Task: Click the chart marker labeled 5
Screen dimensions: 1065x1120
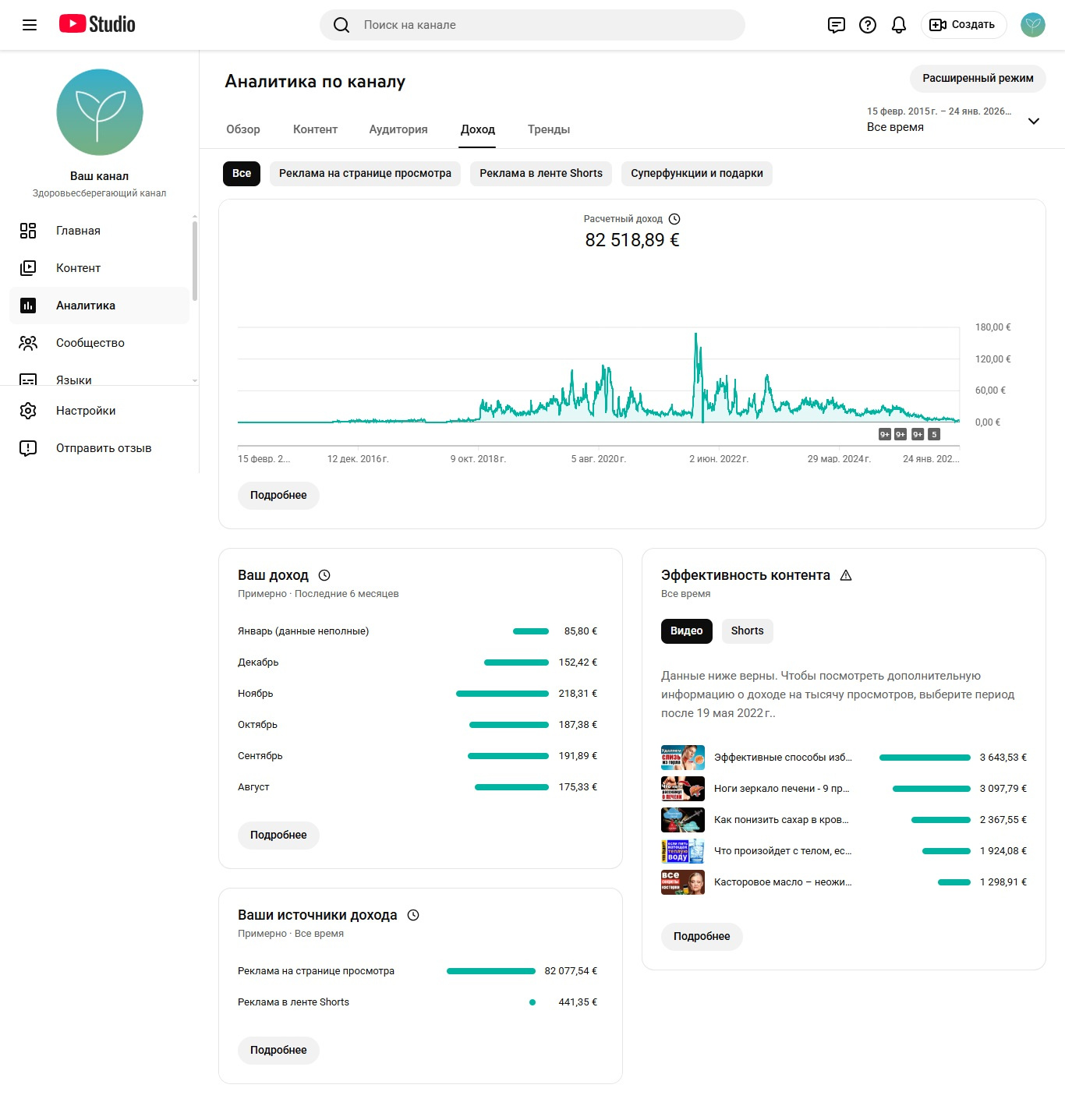Action: [x=934, y=434]
